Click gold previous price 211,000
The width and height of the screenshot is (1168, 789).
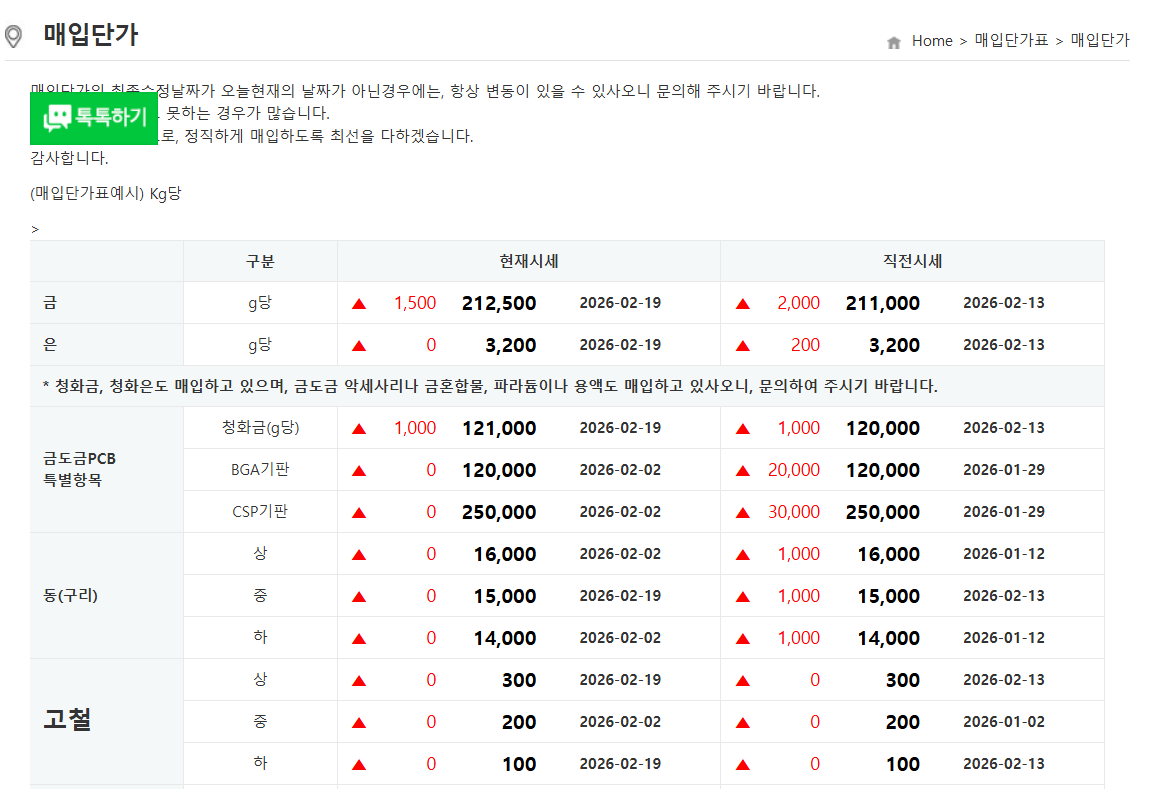tap(883, 303)
